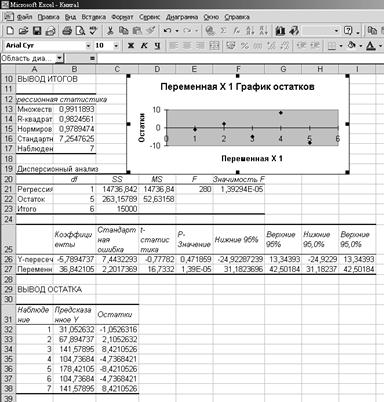Toggle Italic formatting (К)

144,45
